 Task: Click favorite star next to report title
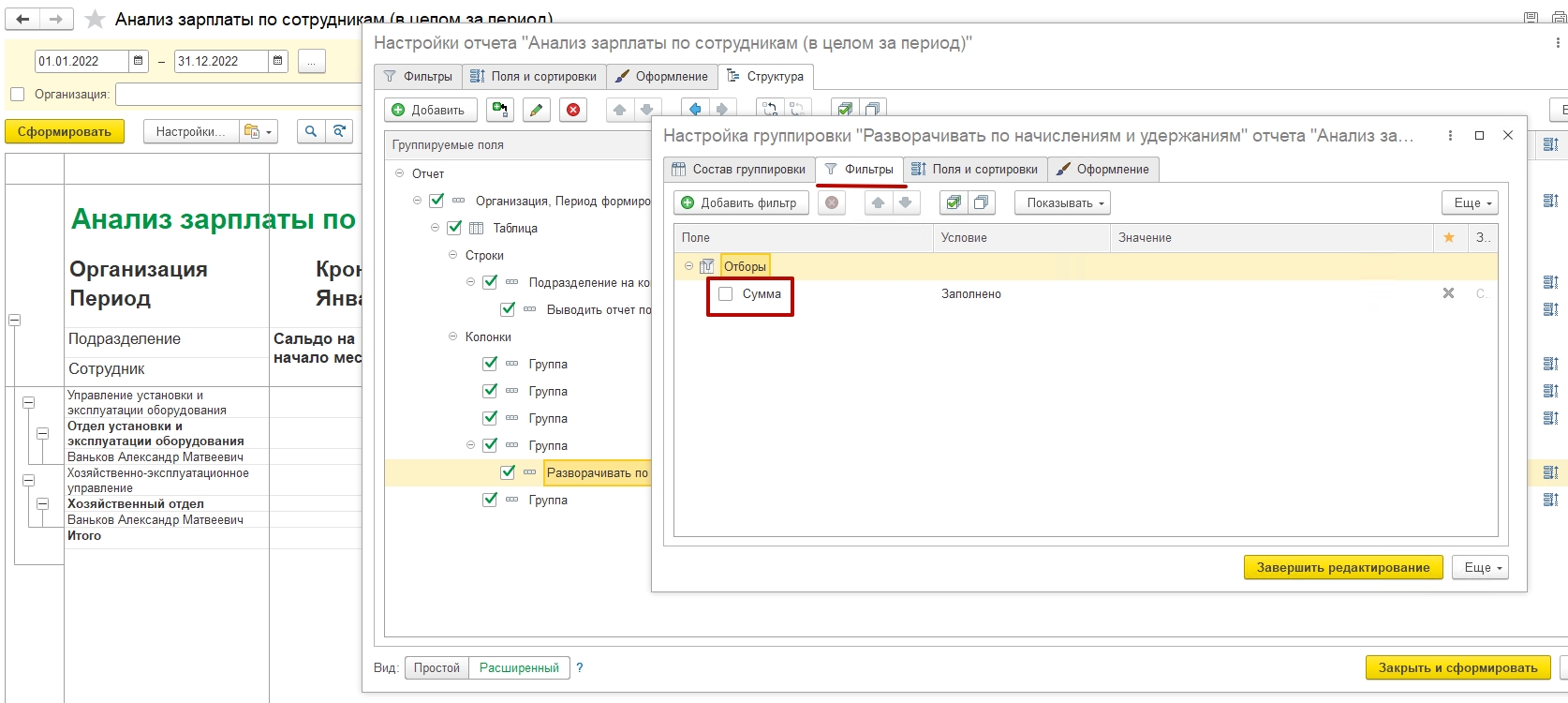point(95,20)
